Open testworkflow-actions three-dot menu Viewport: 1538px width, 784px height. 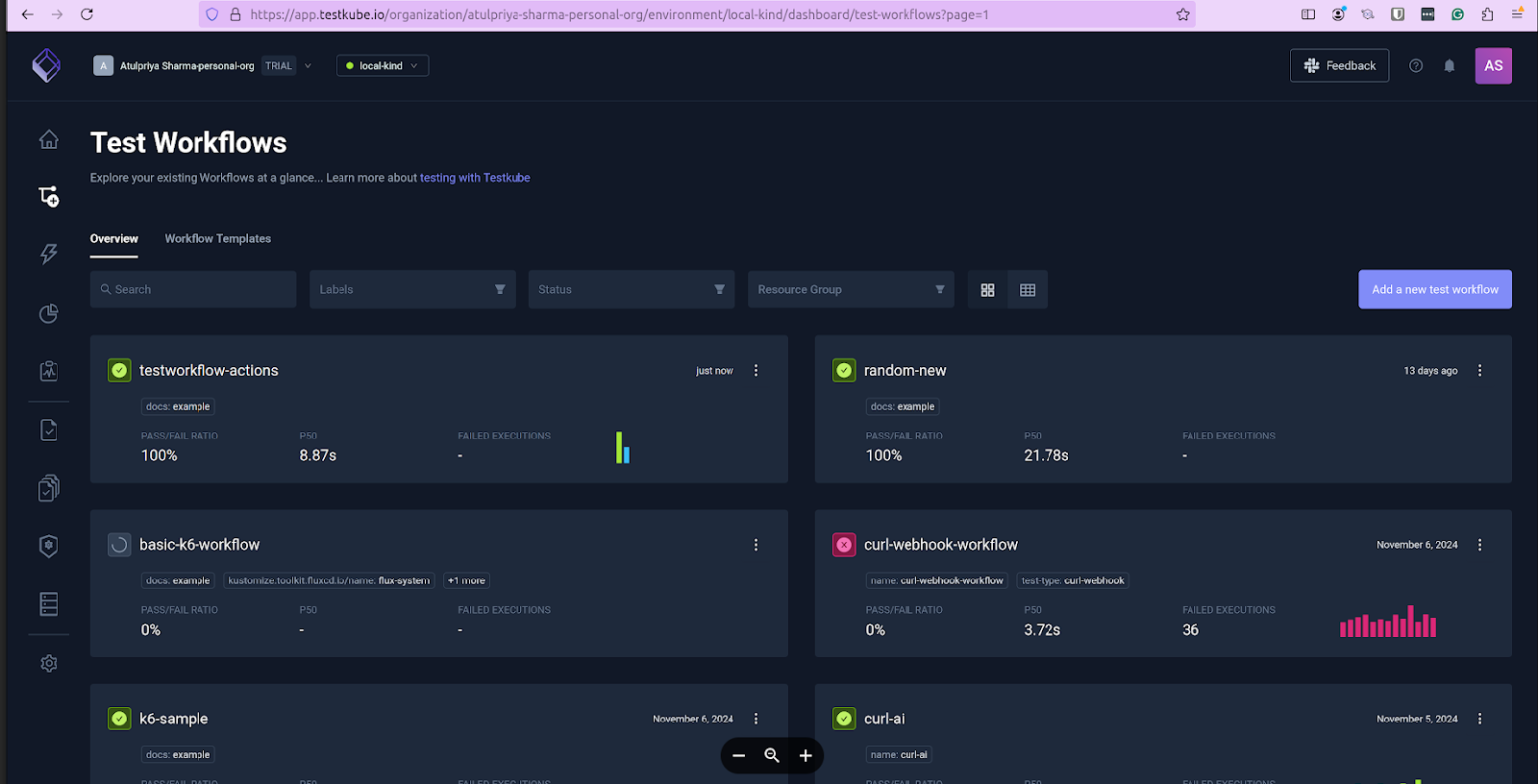(757, 371)
